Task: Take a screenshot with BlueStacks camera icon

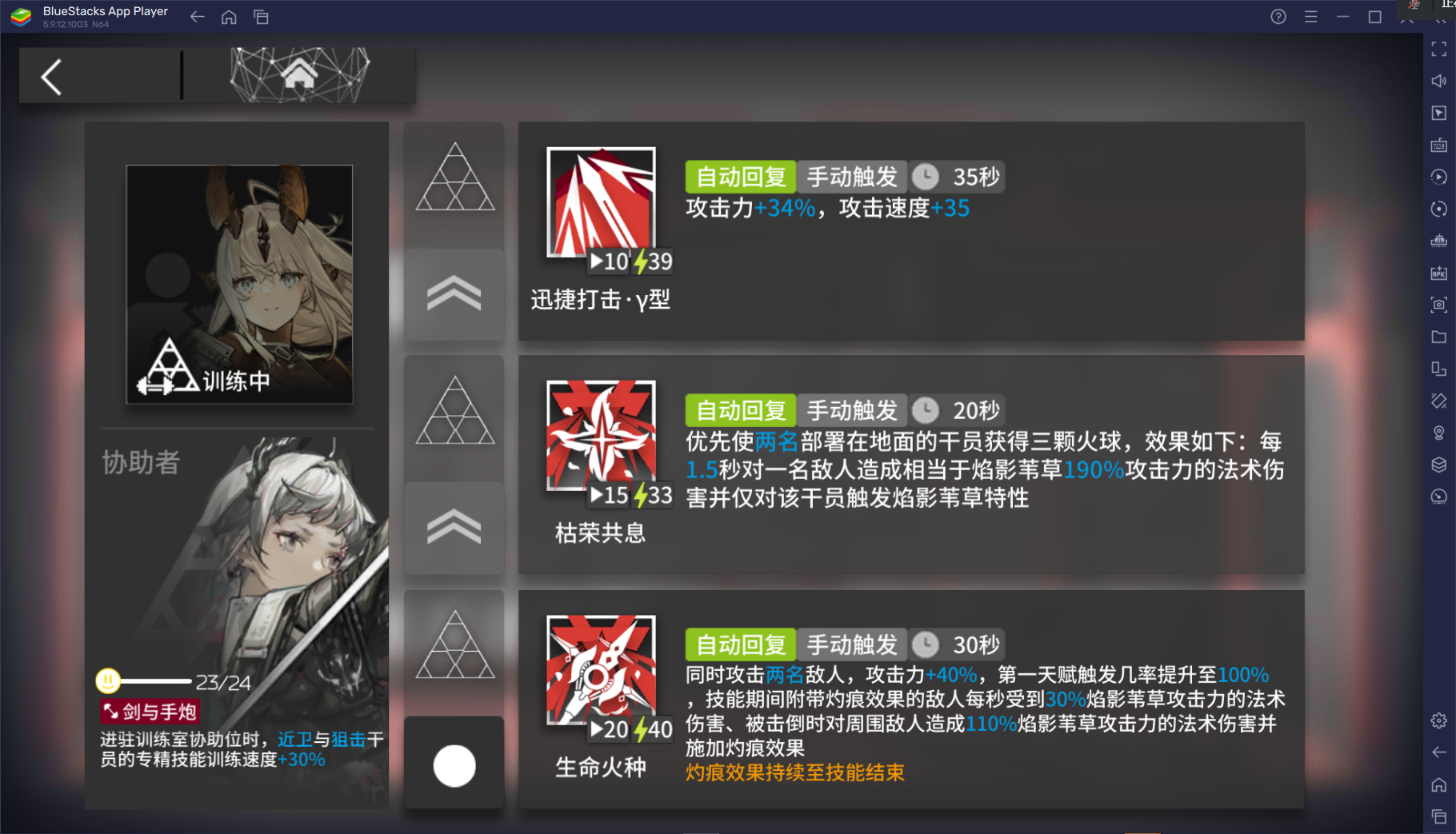Action: tap(1438, 305)
